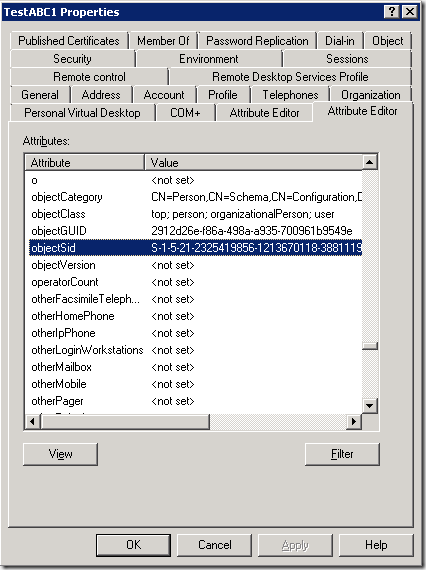Click the <not set> value of operatorCount

[173, 282]
